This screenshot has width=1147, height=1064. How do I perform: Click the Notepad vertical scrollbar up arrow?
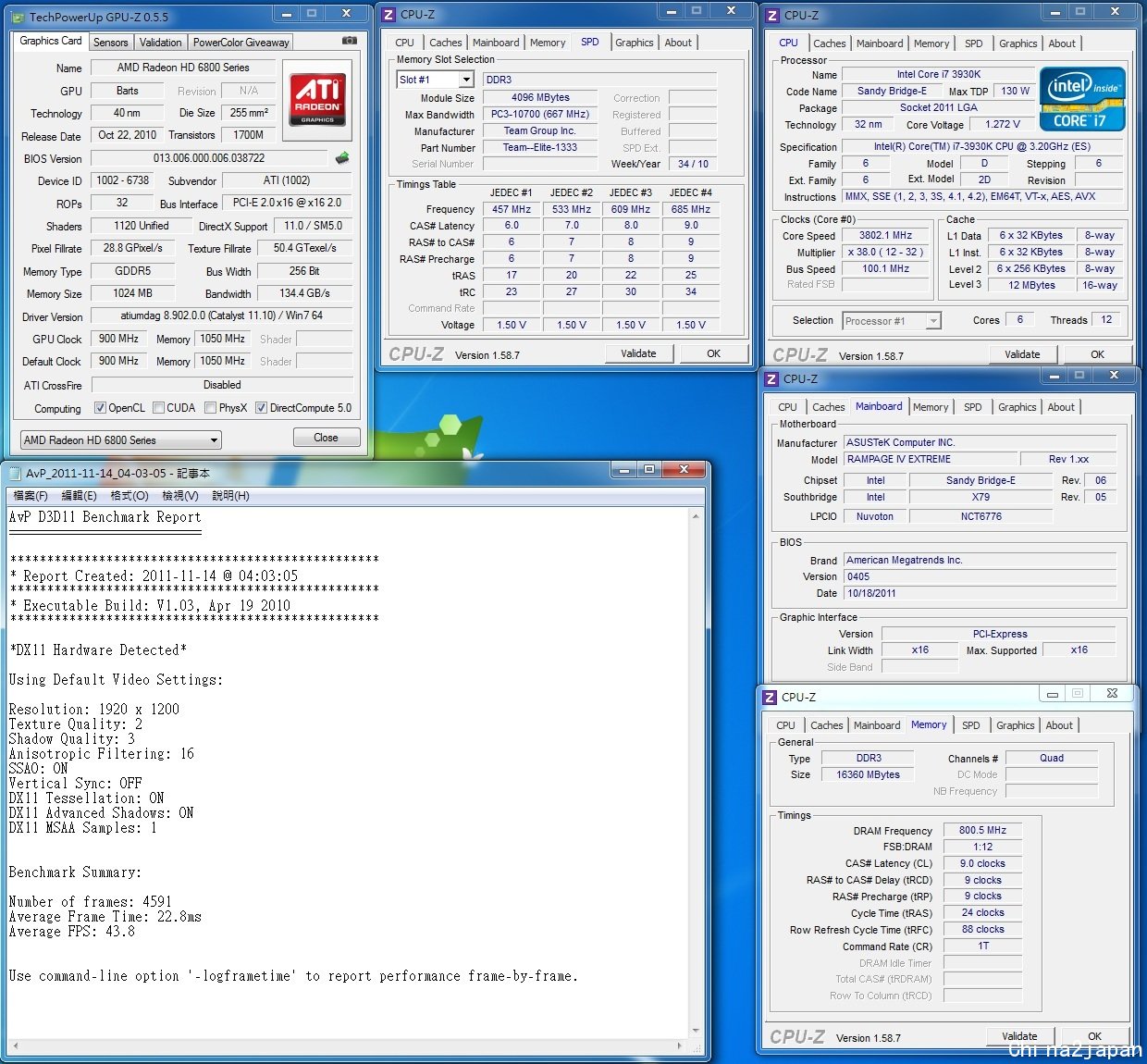click(696, 516)
